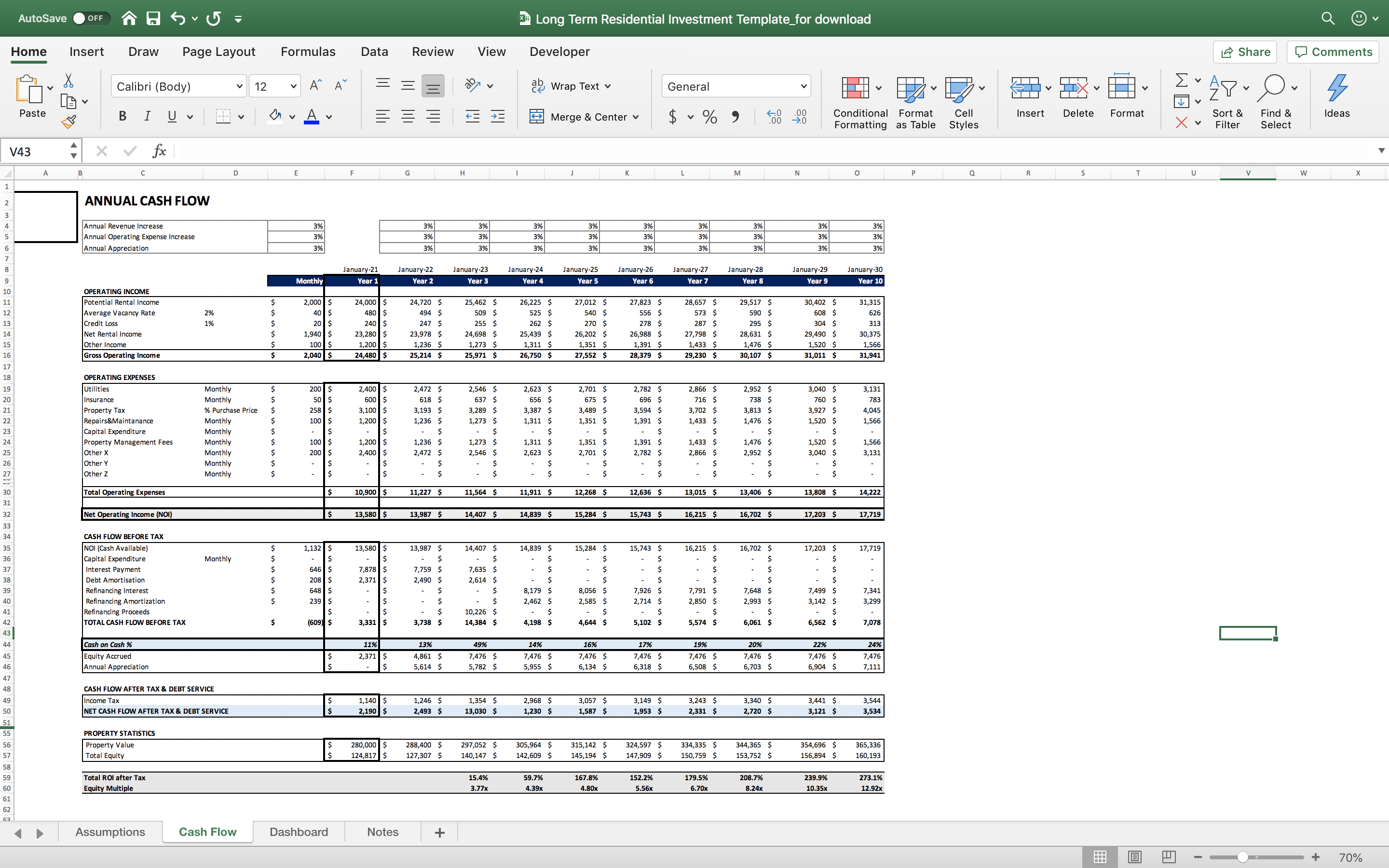1389x868 pixels.
Task: Click the Increase Indent icon
Action: [498, 117]
